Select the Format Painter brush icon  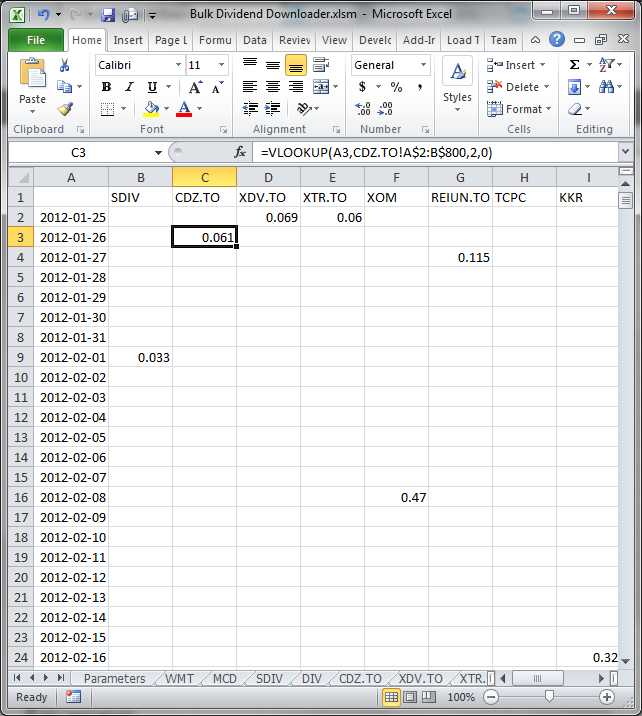pyautogui.click(x=65, y=109)
